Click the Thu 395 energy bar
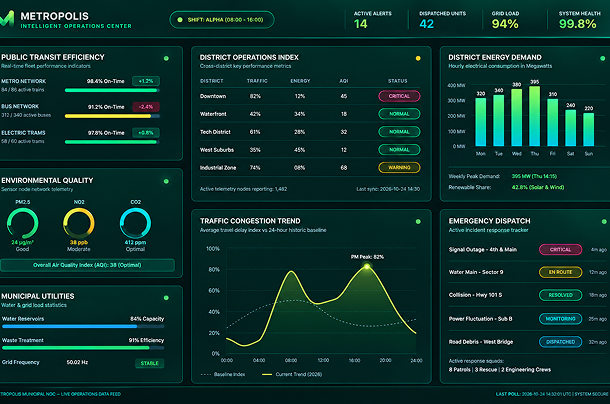Viewport: 610px width, 404px height. click(x=535, y=116)
